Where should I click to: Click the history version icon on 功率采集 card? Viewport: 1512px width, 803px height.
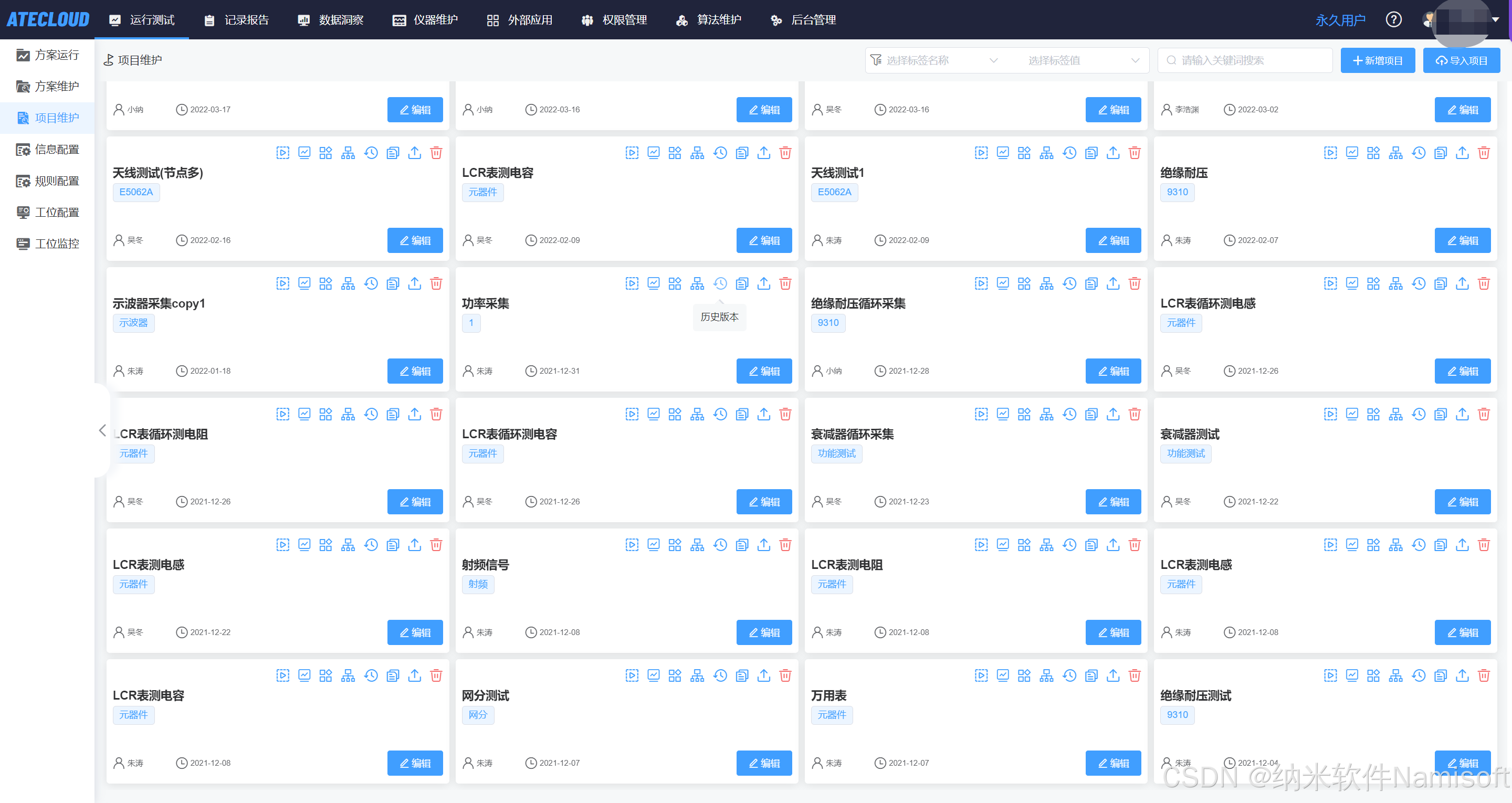[x=720, y=284]
